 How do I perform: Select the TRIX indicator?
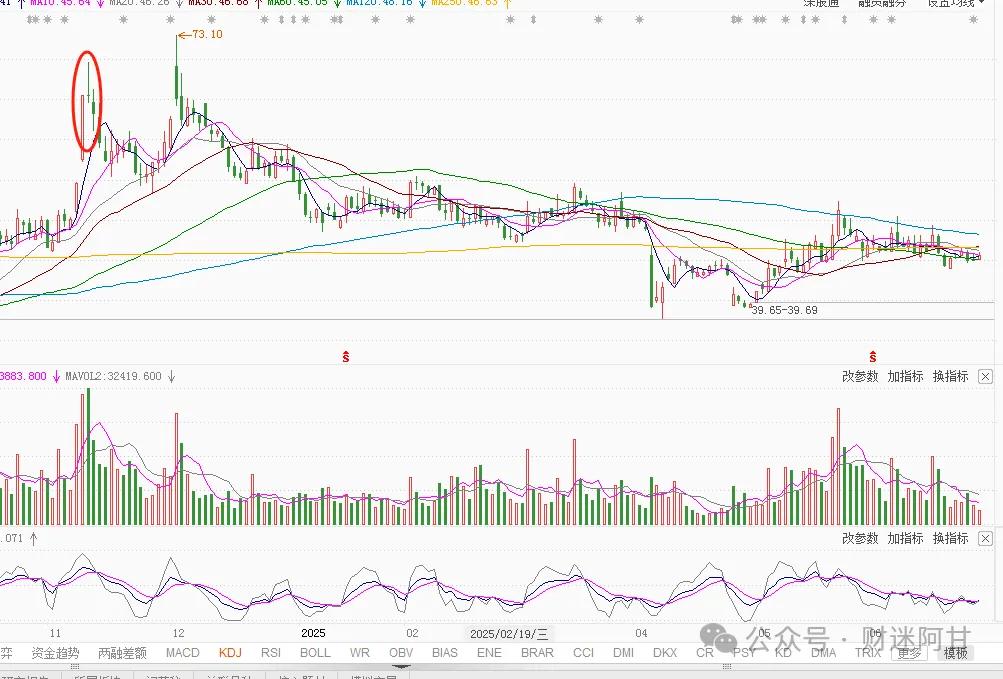click(x=866, y=652)
